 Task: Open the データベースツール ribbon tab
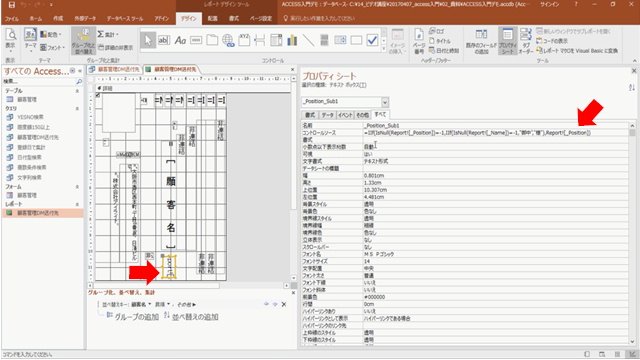(x=125, y=18)
